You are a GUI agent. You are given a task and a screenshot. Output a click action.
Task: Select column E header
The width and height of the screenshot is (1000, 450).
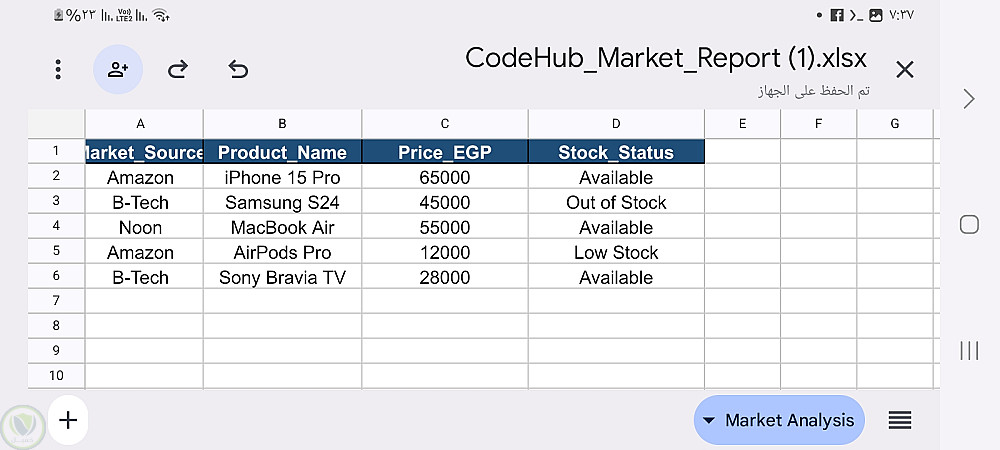coord(742,124)
